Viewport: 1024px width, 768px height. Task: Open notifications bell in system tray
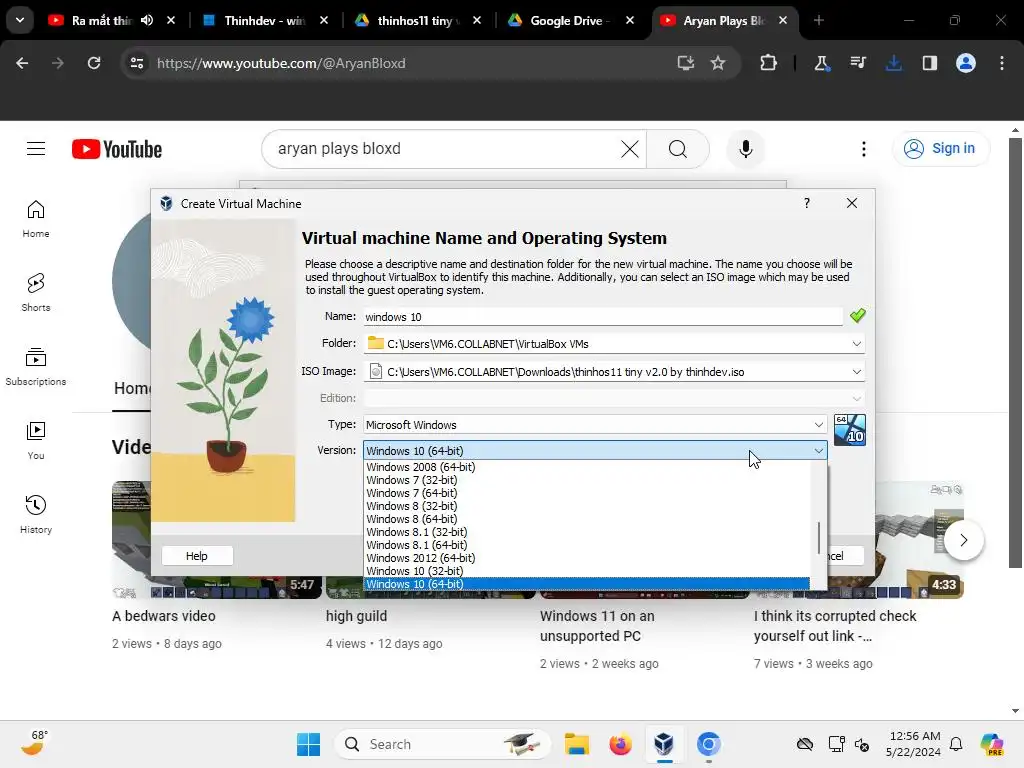tap(955, 744)
